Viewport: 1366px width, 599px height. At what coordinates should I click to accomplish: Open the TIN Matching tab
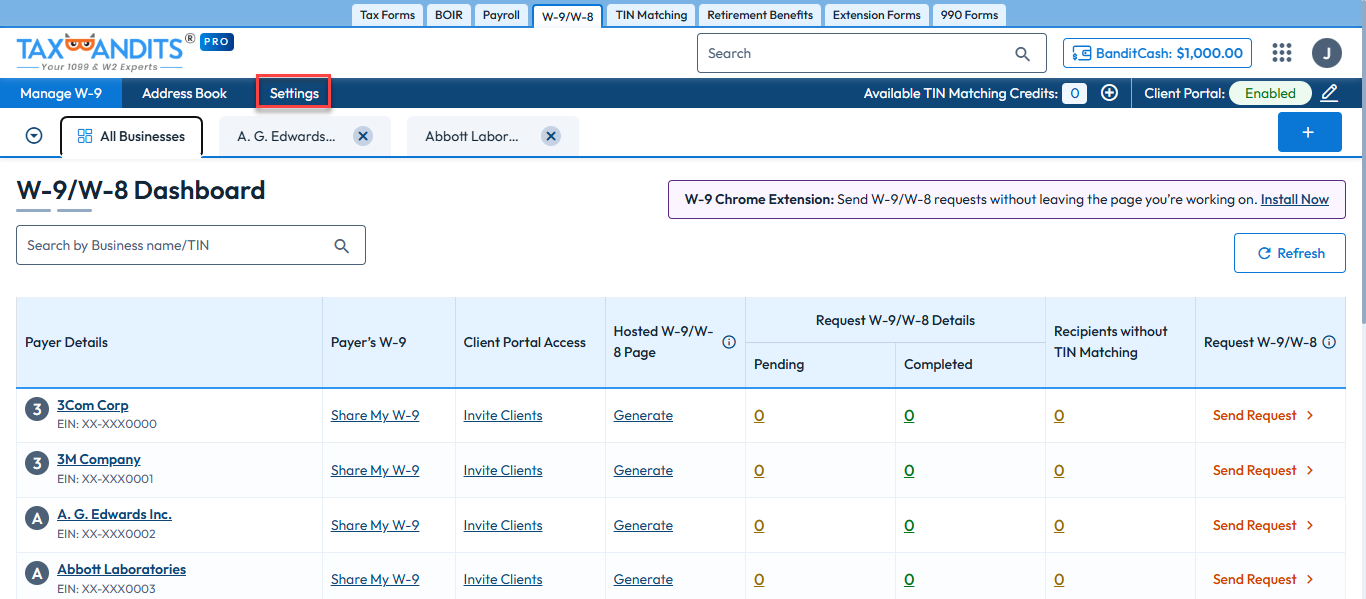pos(652,15)
